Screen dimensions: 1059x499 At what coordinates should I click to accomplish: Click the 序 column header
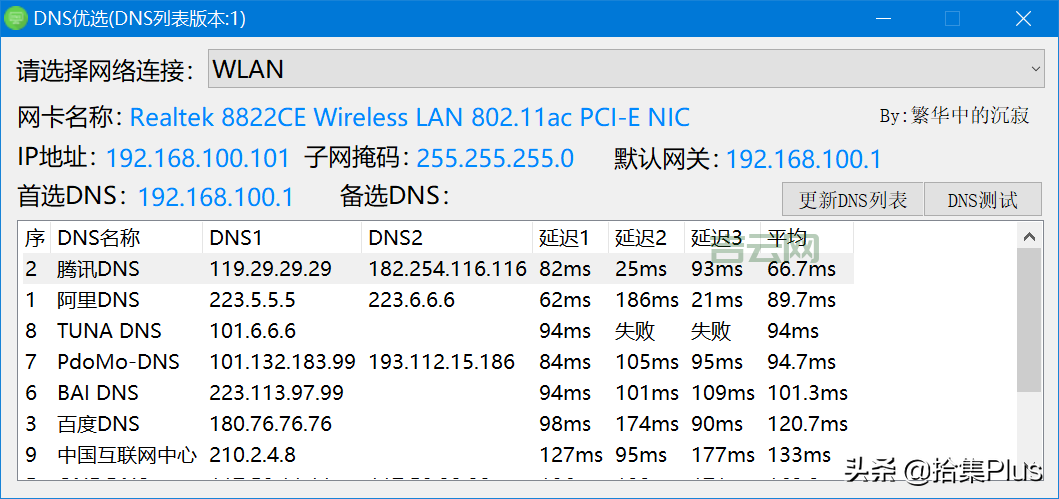pyautogui.click(x=34, y=238)
